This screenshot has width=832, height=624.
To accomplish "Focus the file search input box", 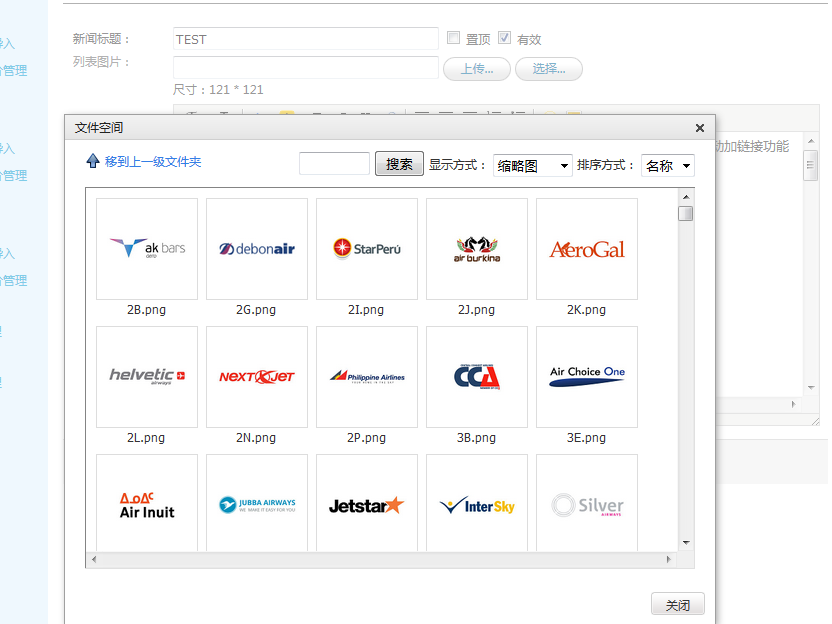I will click(x=334, y=163).
